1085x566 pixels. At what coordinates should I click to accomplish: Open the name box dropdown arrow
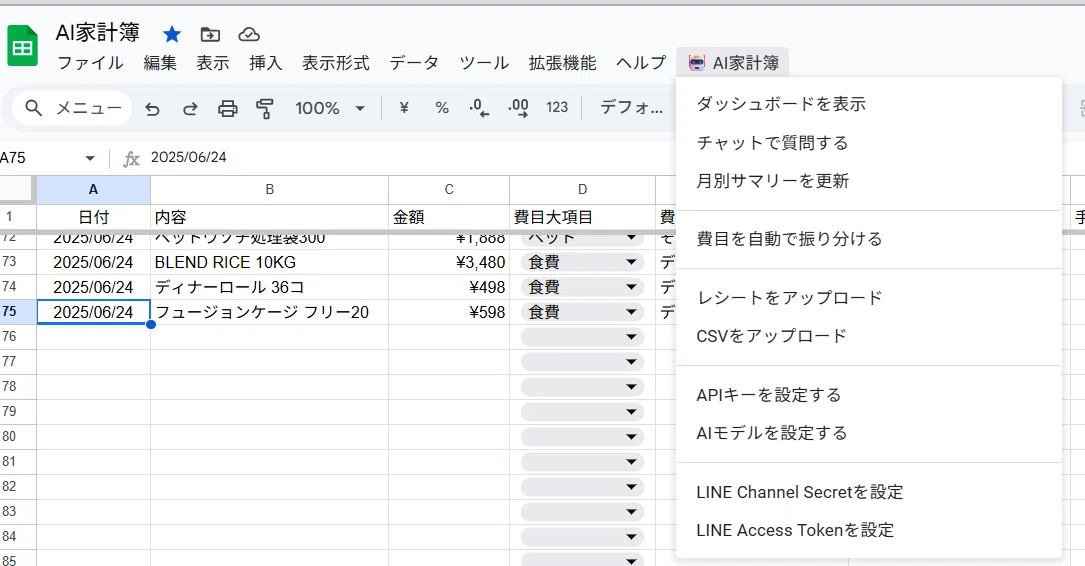click(90, 158)
